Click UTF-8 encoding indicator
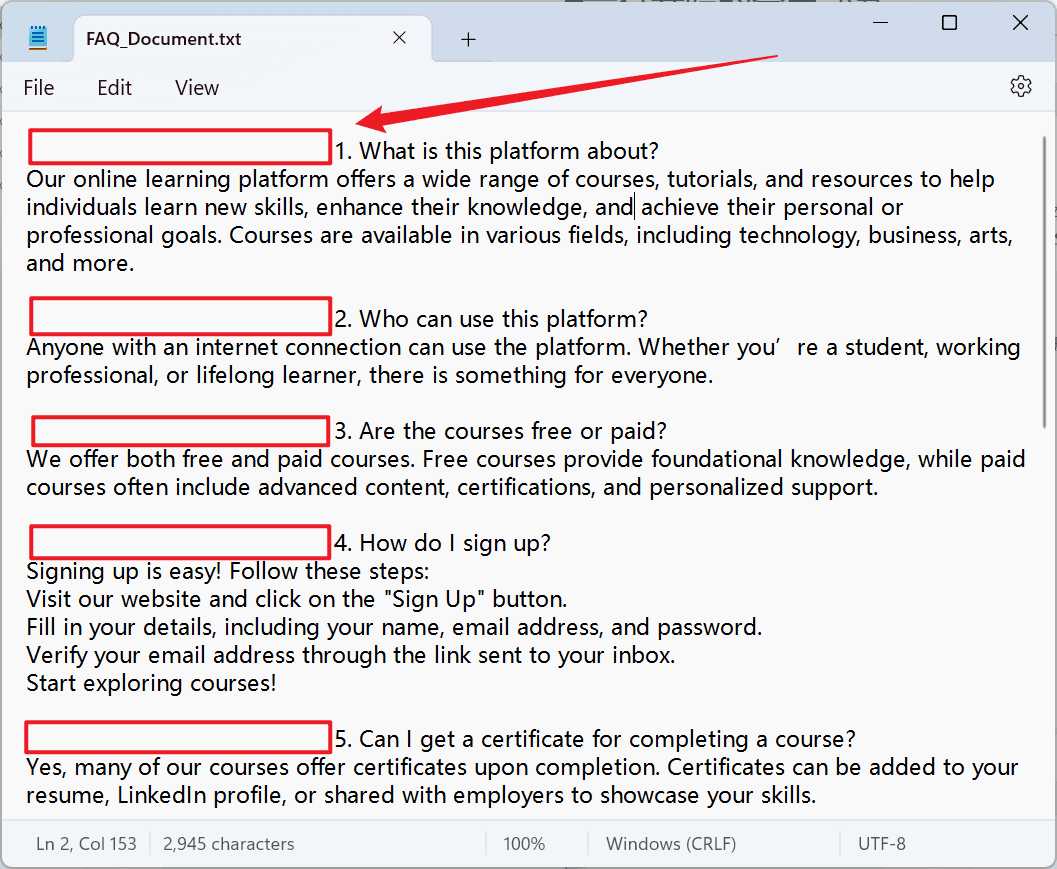 [x=882, y=844]
